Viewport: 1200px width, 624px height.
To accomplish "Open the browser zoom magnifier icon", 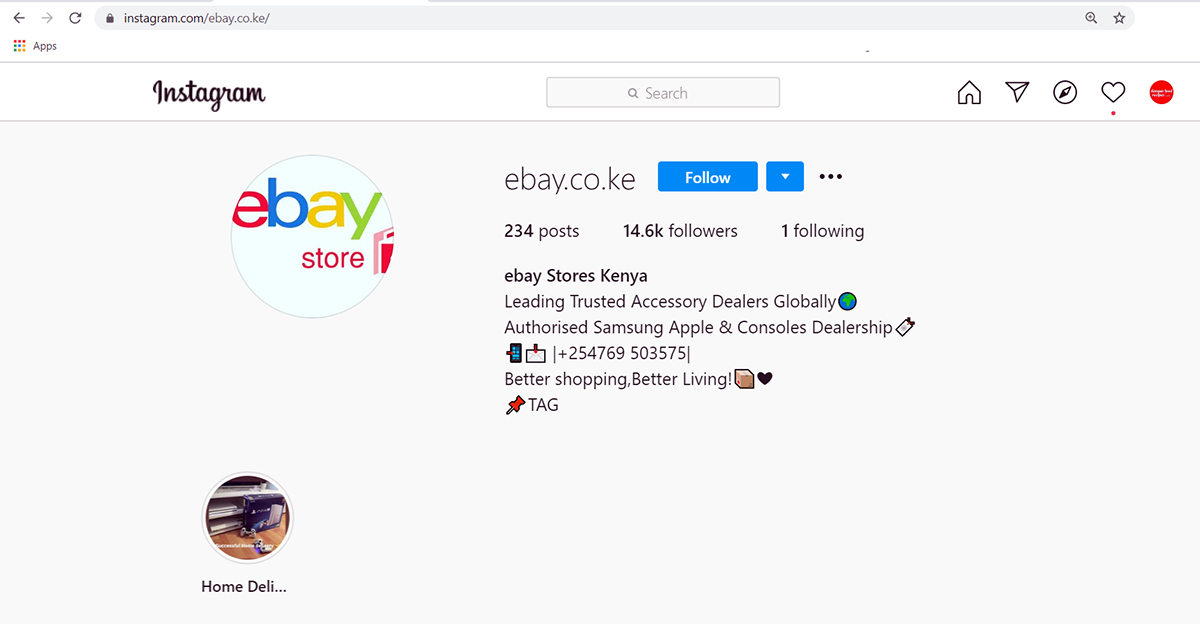I will (x=1091, y=18).
